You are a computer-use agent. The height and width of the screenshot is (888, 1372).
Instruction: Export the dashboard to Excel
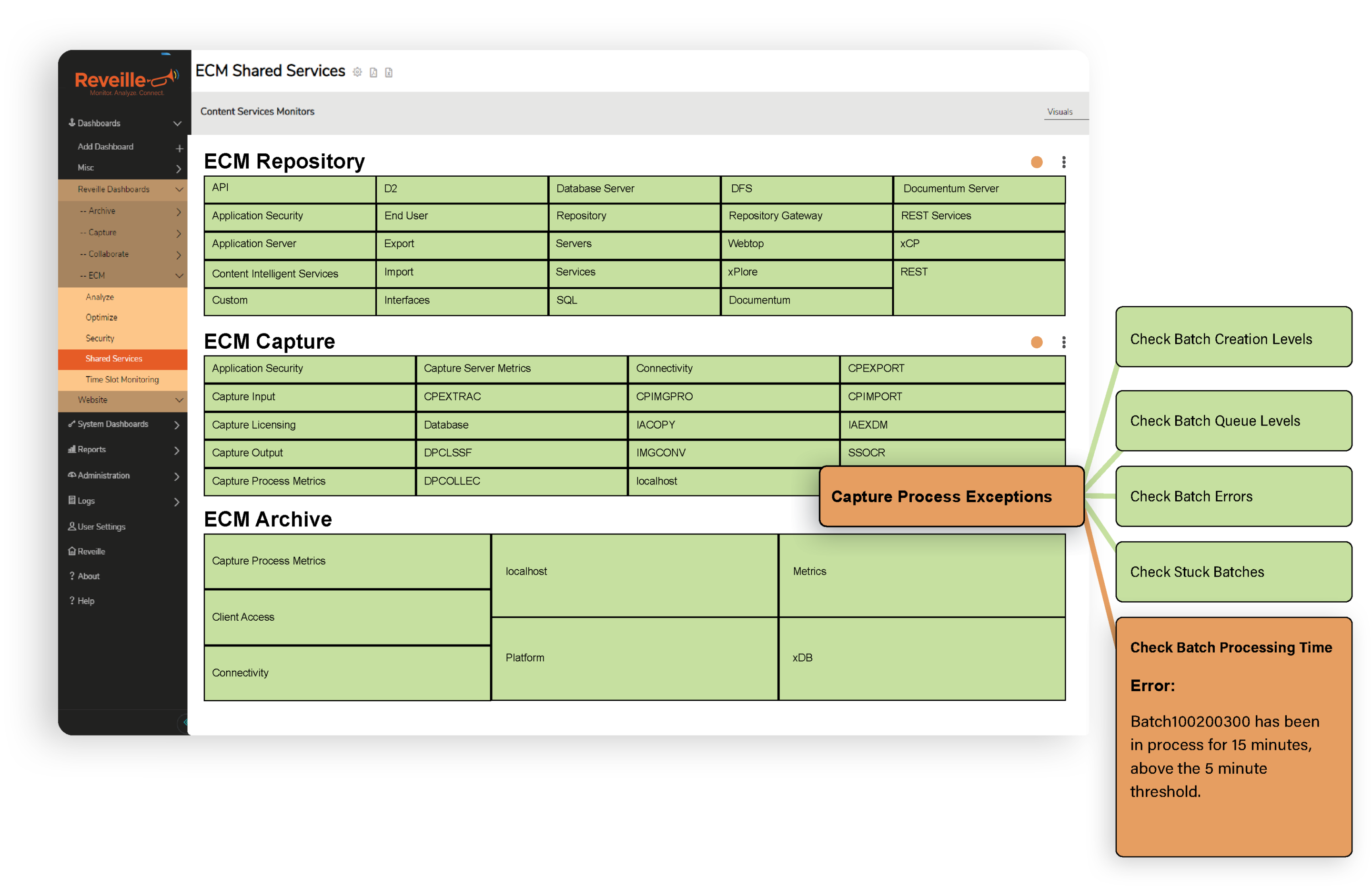pyautogui.click(x=390, y=73)
